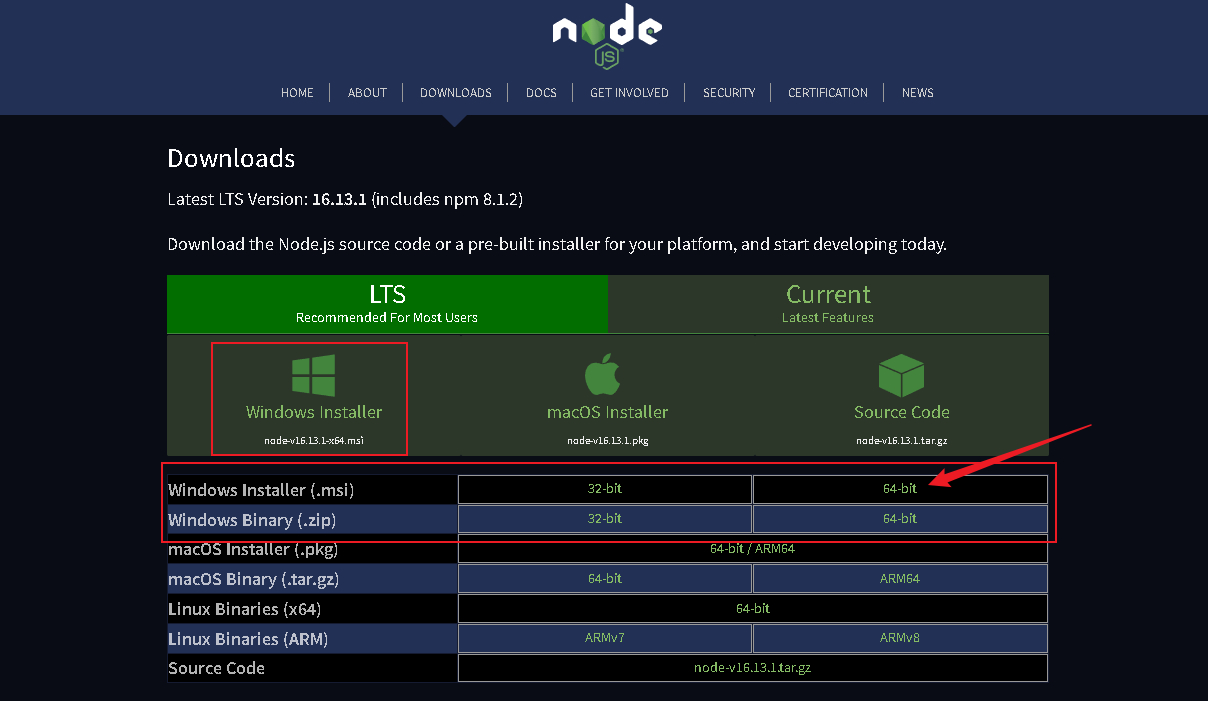Open the SECURITY menu item
1208x701 pixels.
(x=729, y=93)
